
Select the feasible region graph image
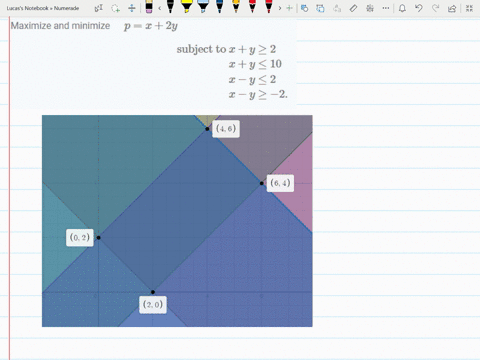coord(177,221)
